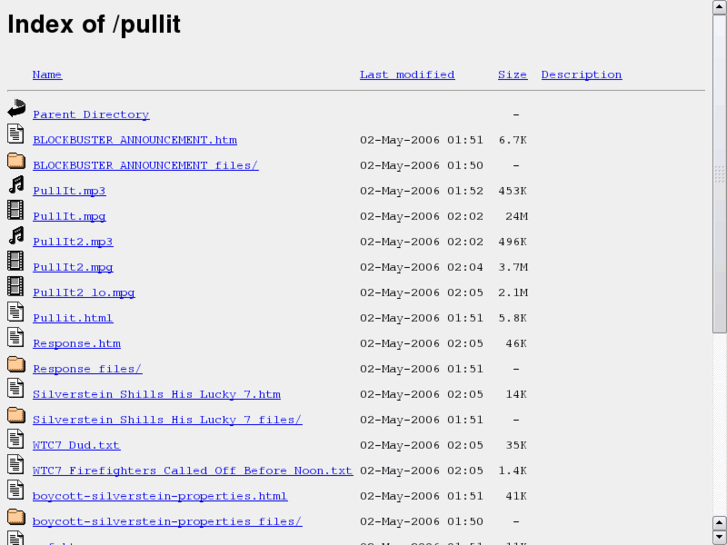The width and height of the screenshot is (727, 545).
Task: Click the folder icon beside boycott-silverstein-properties_files/
Action: click(16, 517)
